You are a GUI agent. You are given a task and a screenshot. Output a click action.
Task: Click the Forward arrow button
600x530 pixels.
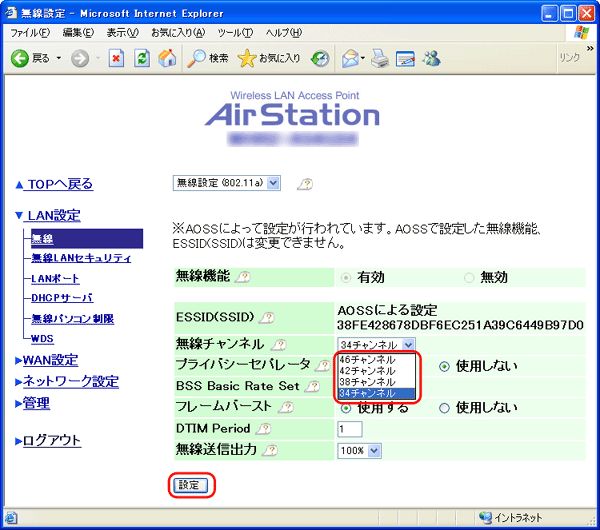(80, 59)
